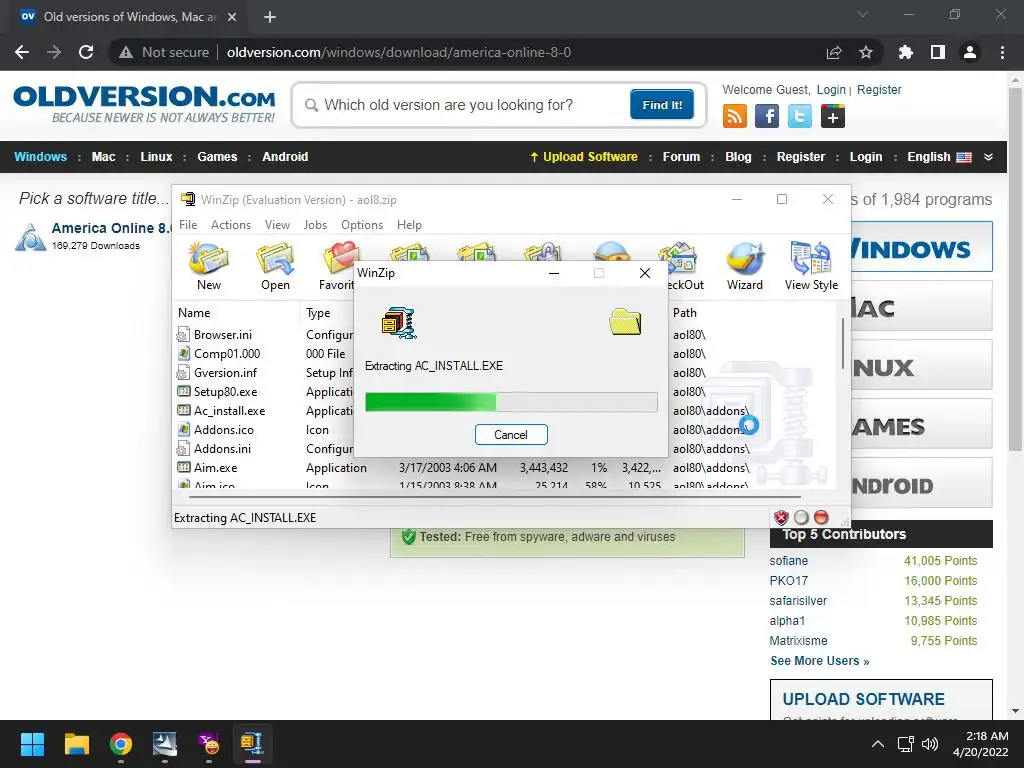The image size is (1024, 768).
Task: Click the volume icon in system tray
Action: click(930, 744)
